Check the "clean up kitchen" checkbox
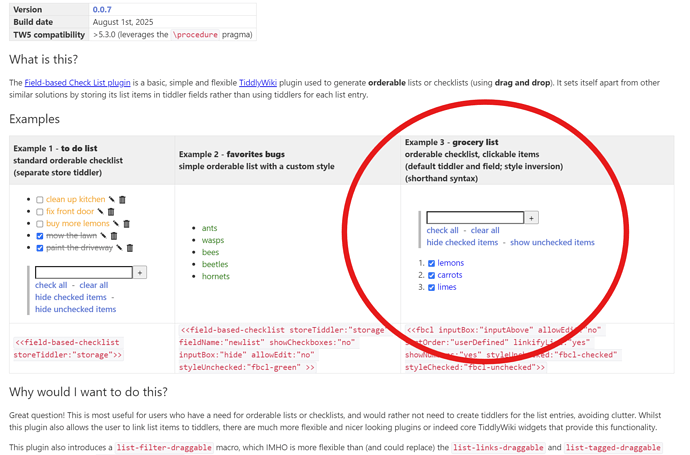Image resolution: width=690 pixels, height=455 pixels. pyautogui.click(x=40, y=200)
